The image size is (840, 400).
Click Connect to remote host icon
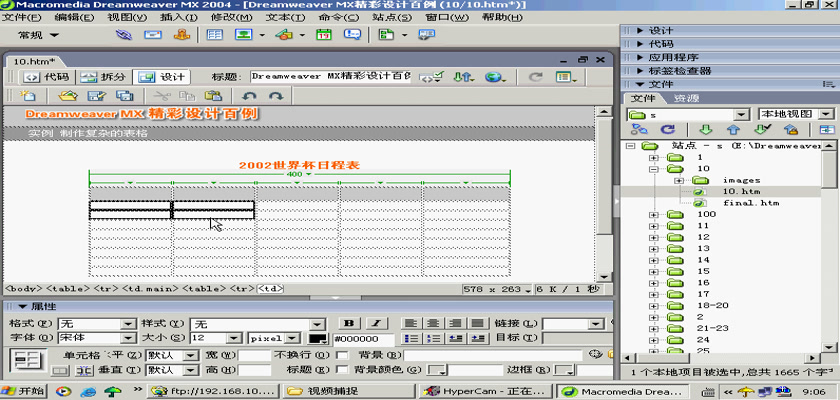tap(639, 129)
